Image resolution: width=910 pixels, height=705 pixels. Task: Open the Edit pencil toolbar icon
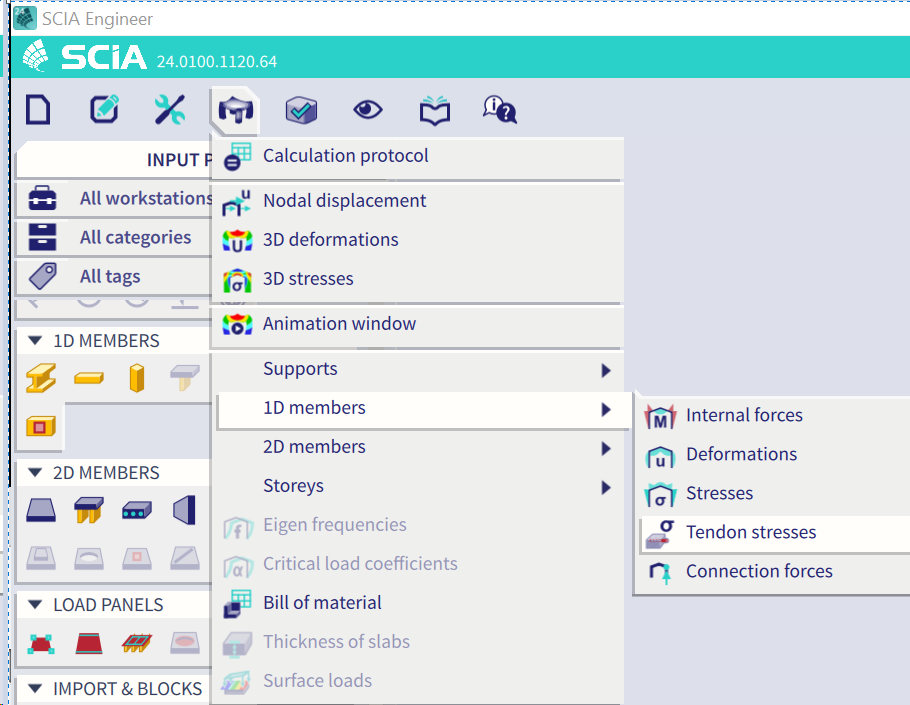point(104,109)
